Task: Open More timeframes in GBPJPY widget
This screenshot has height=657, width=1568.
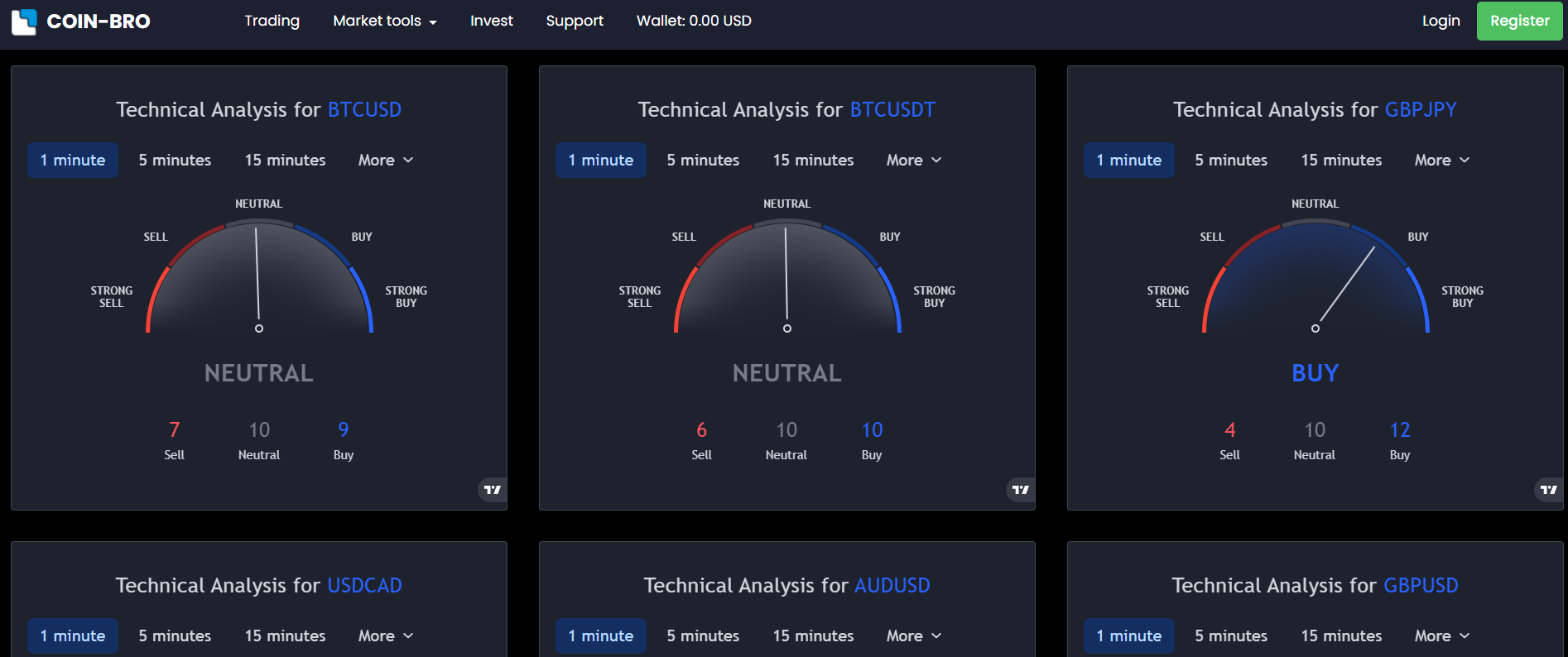Action: click(1441, 160)
